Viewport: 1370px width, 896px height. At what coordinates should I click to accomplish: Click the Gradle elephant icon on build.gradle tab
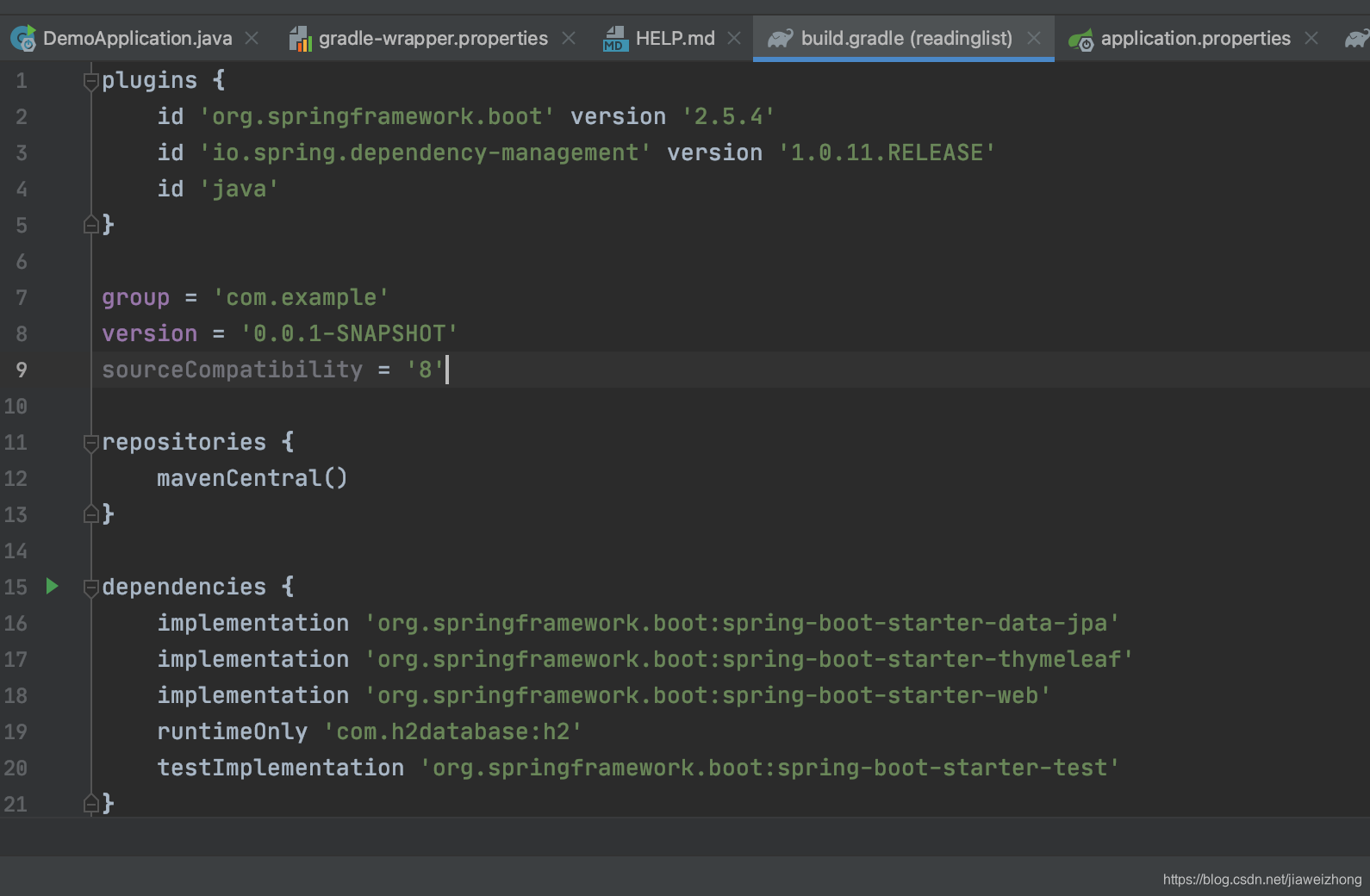coord(780,39)
